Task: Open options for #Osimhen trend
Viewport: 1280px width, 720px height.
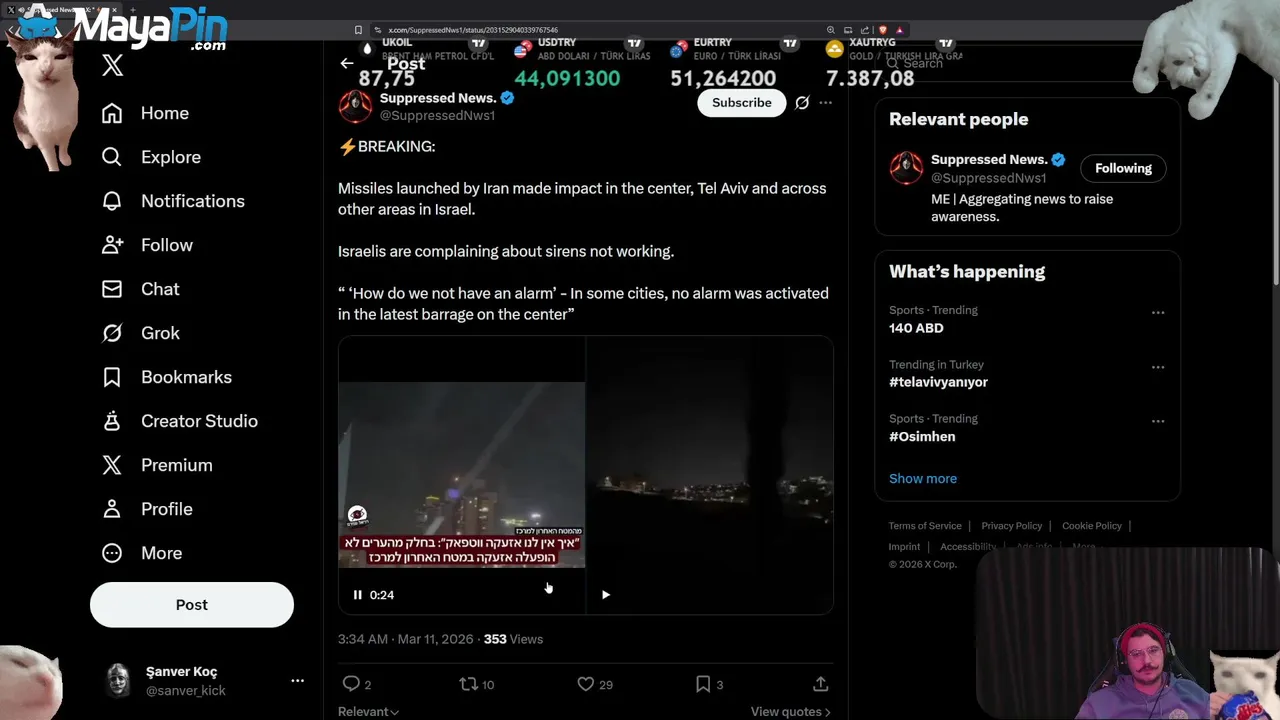Action: pos(1158,421)
